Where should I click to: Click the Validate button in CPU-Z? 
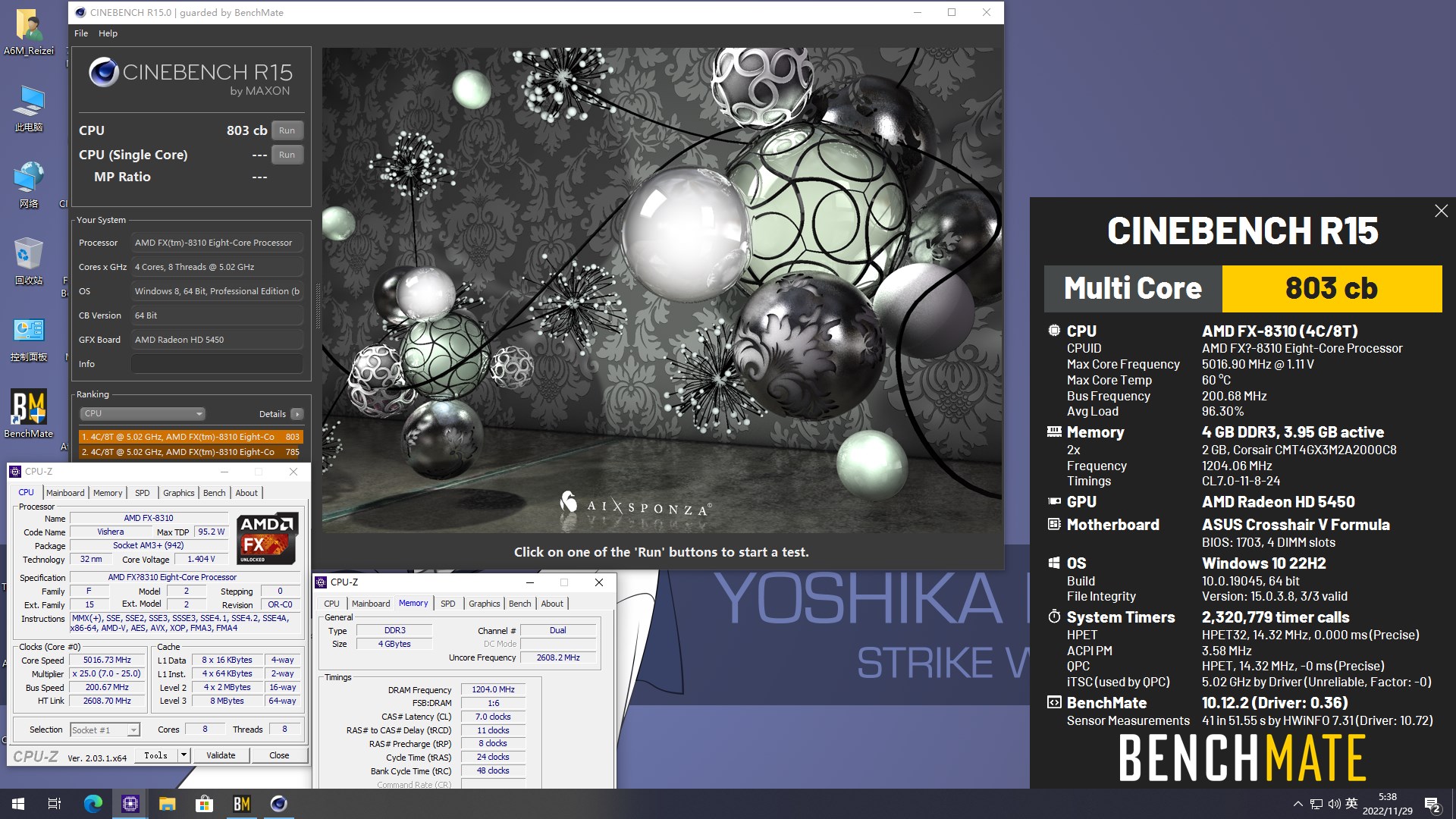(x=221, y=756)
